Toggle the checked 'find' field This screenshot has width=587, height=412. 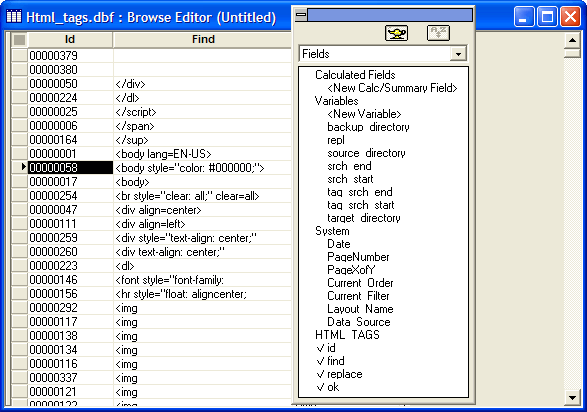tap(330, 361)
